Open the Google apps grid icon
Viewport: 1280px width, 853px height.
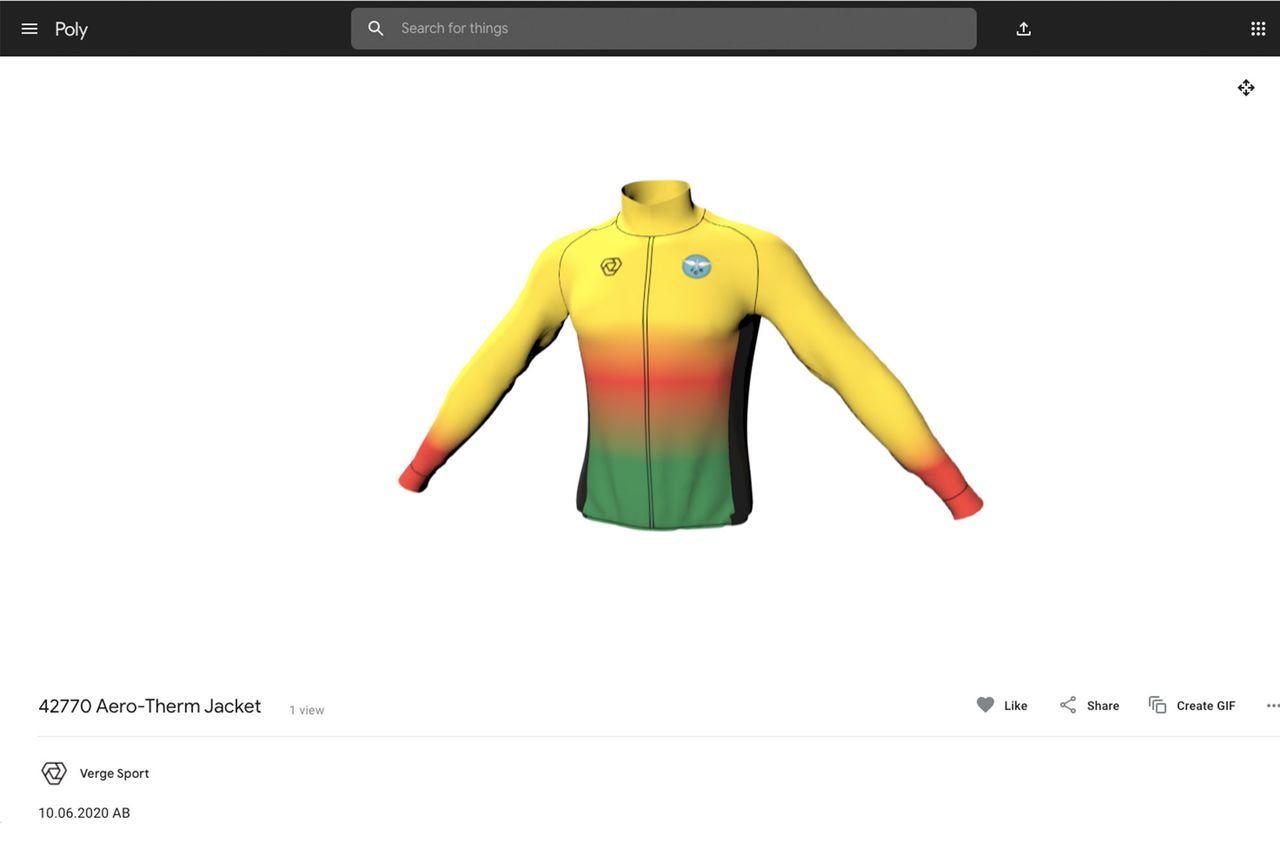coord(1257,28)
